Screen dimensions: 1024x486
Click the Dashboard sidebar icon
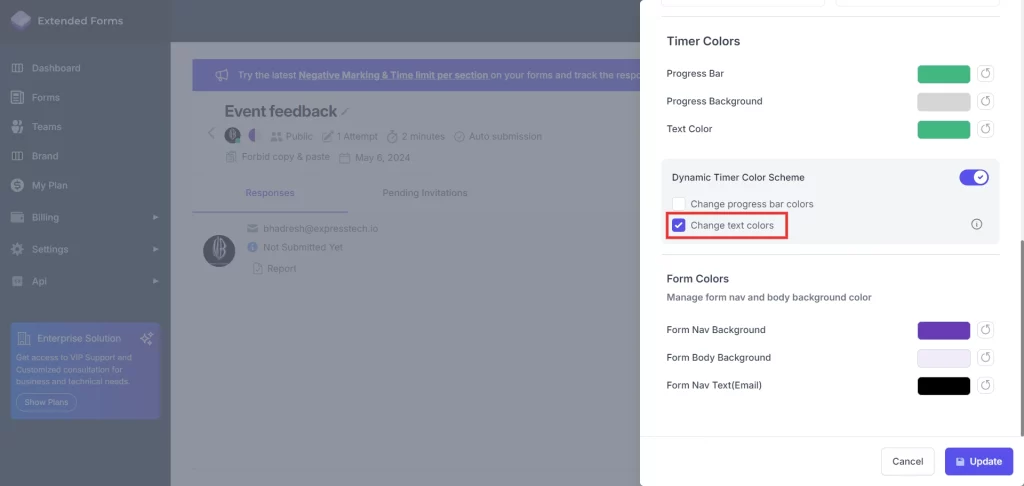18,68
